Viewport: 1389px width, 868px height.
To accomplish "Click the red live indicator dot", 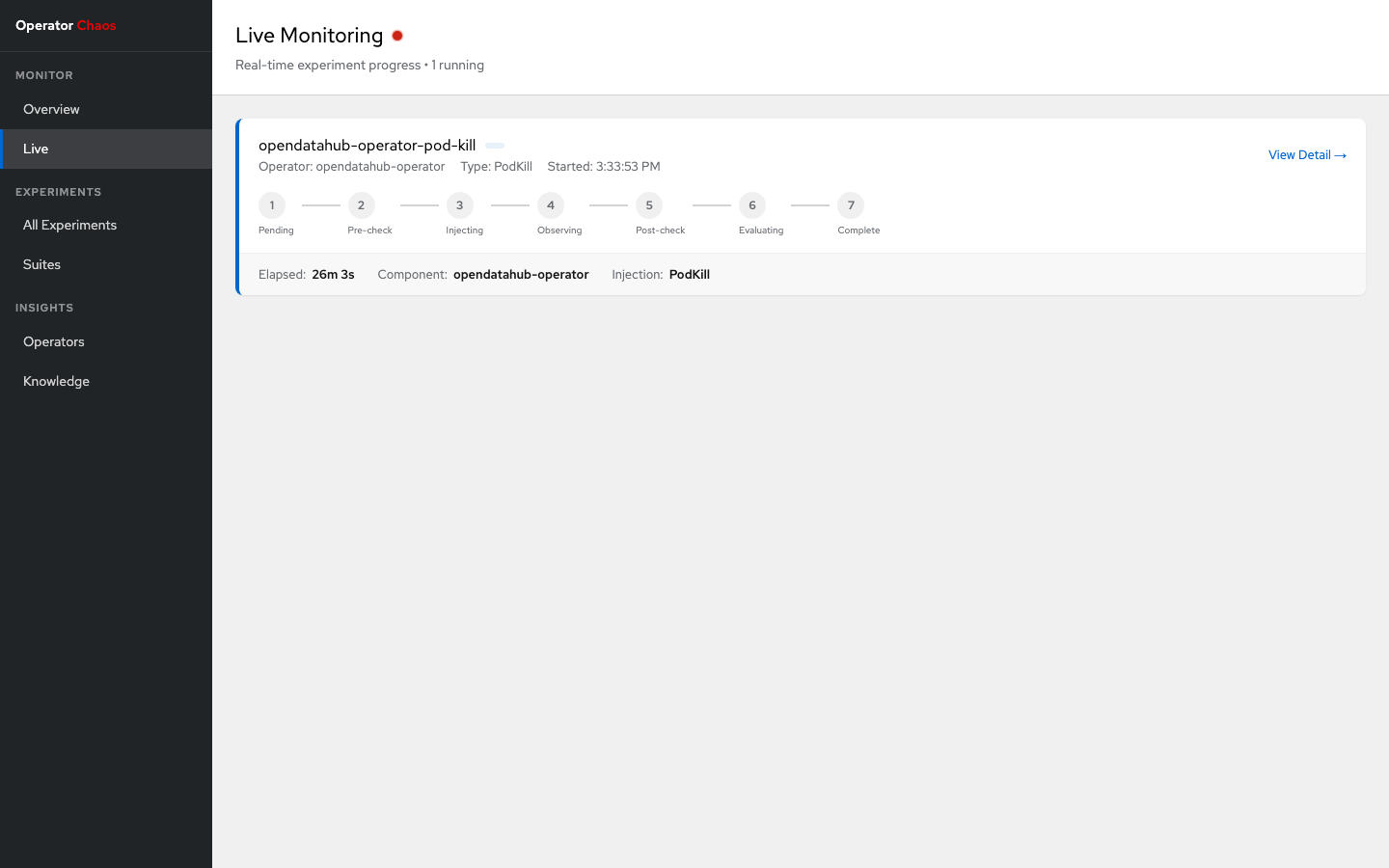I will point(397,36).
